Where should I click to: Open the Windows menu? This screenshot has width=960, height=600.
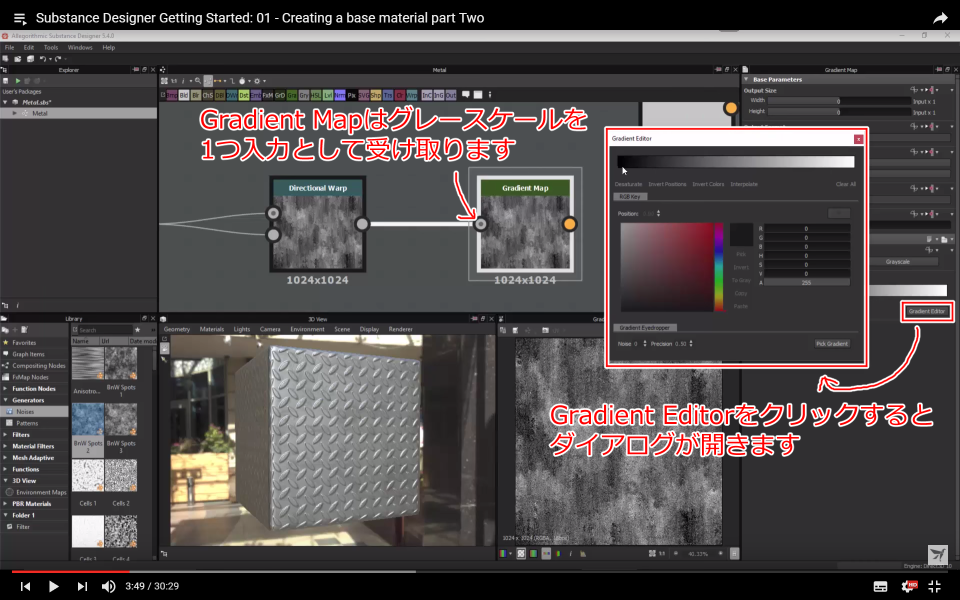coord(80,47)
